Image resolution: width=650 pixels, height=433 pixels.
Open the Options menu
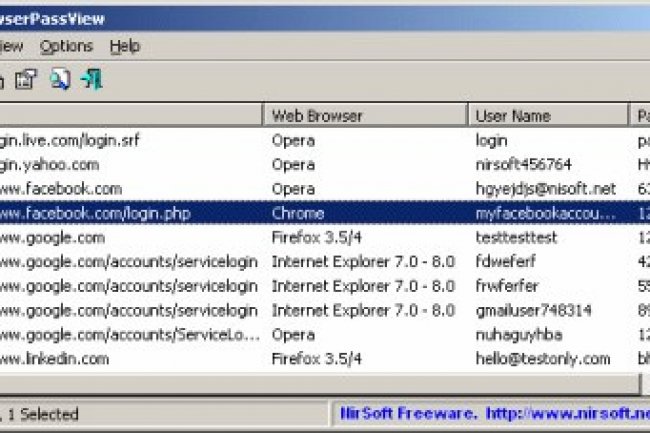[x=66, y=46]
